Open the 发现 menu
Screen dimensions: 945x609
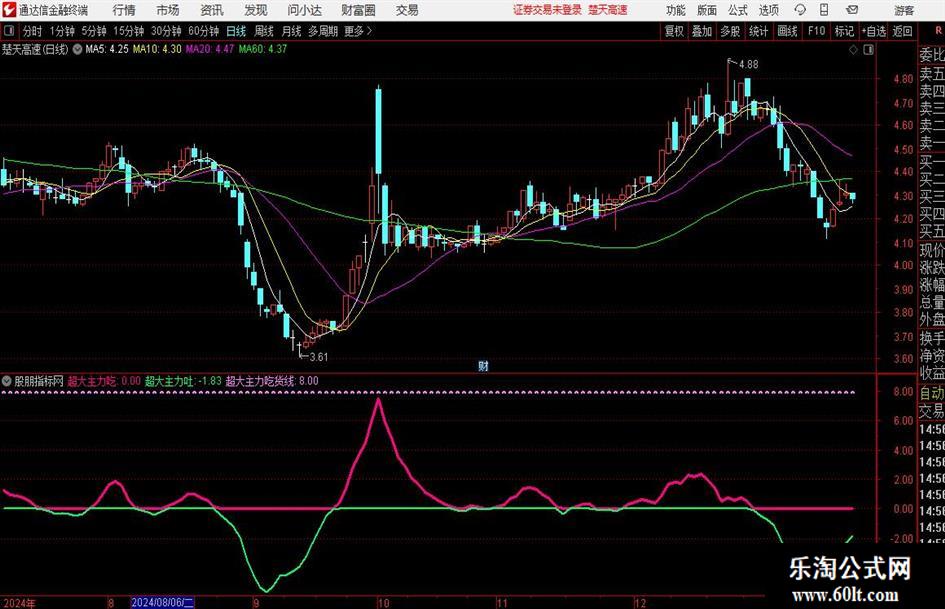click(256, 10)
